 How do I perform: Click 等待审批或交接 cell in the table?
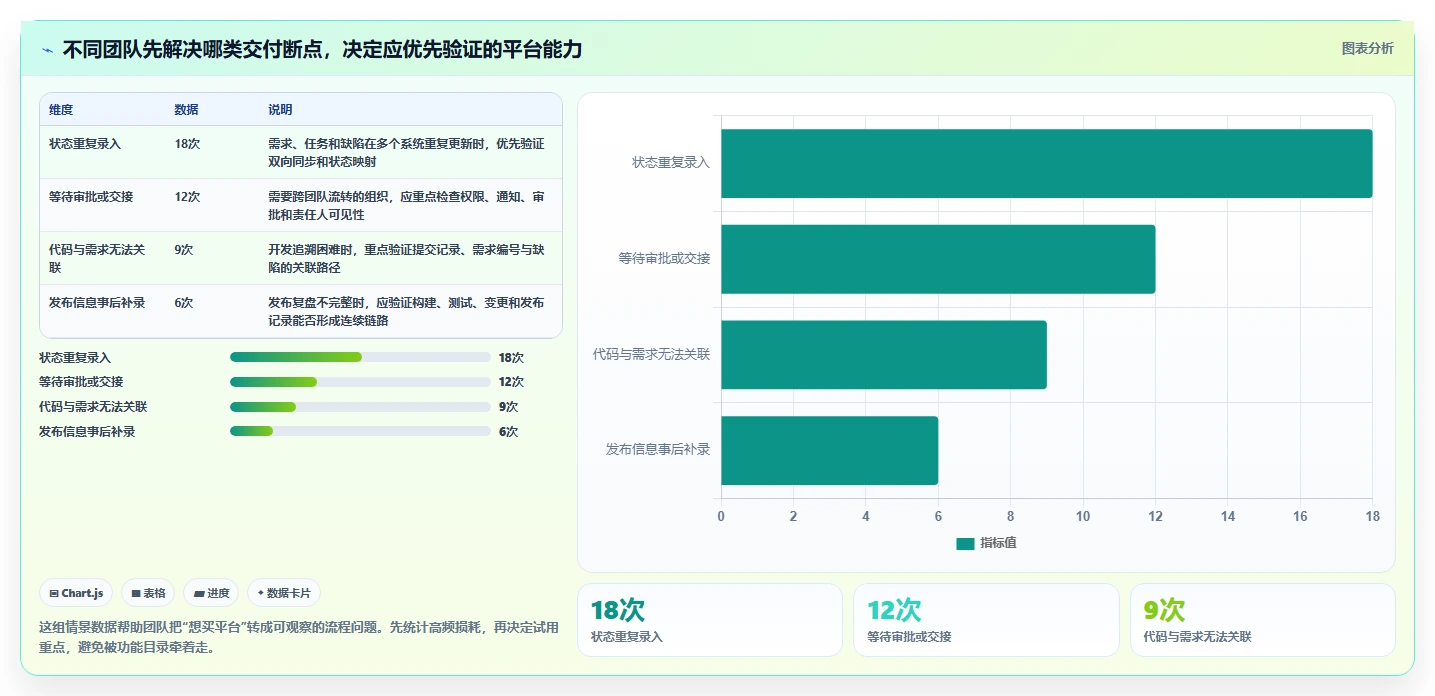tap(91, 197)
